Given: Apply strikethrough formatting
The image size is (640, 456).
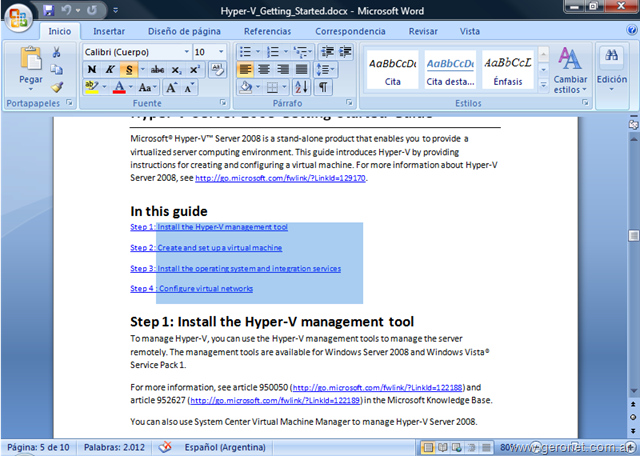Looking at the screenshot, I should [157, 70].
